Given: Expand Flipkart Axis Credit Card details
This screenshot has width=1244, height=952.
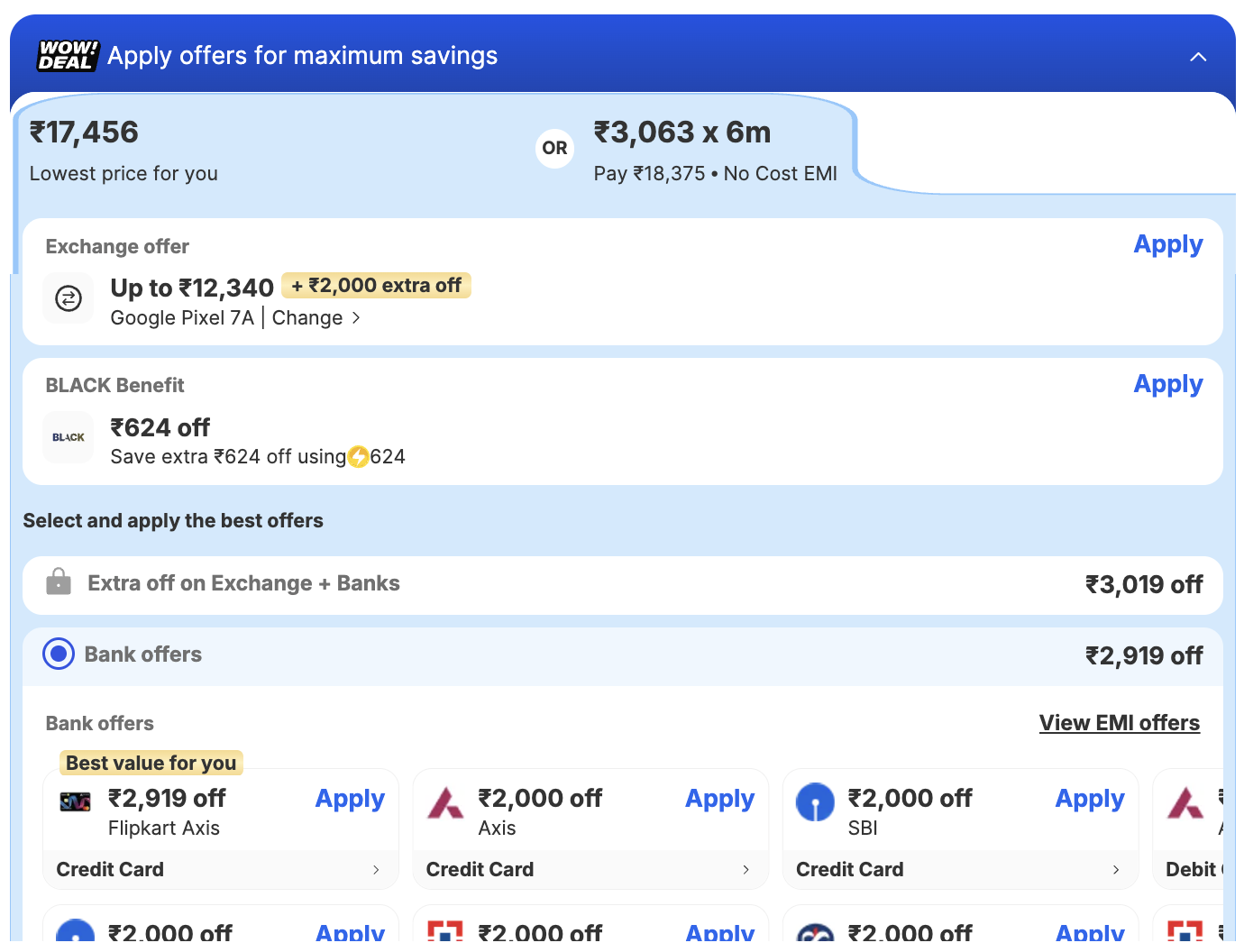Looking at the screenshot, I should [x=376, y=870].
